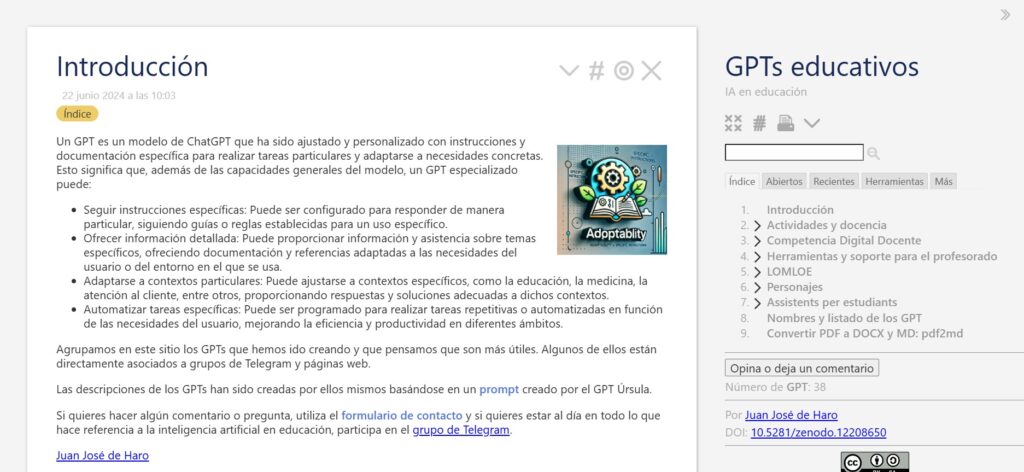Open Assistents per estudiants index link

tap(832, 302)
